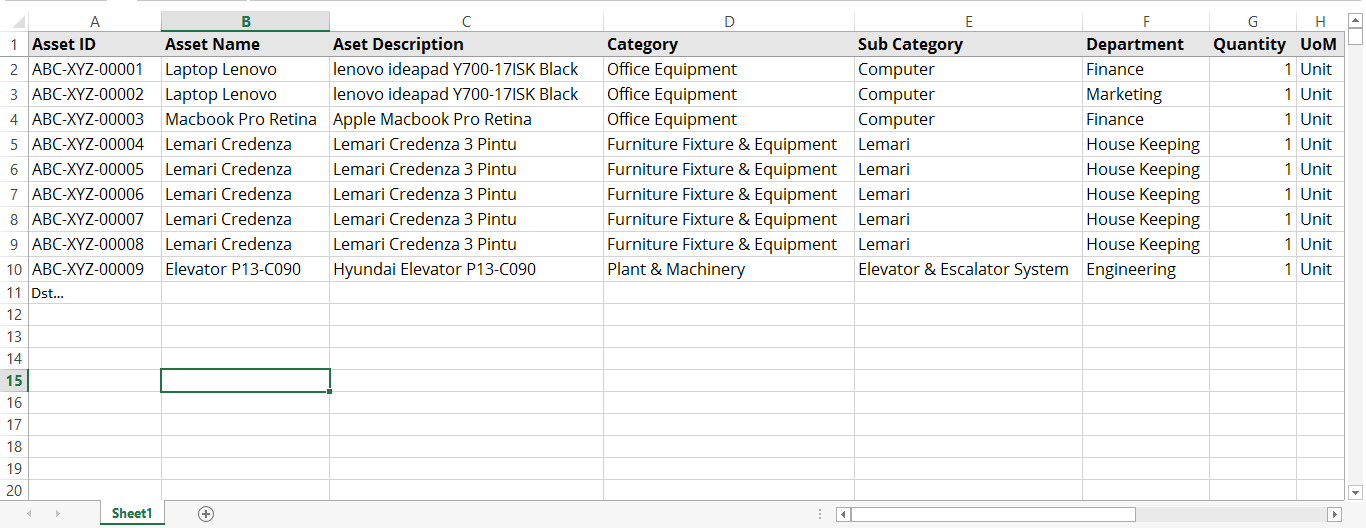Select row 11 header
Image resolution: width=1366 pixels, height=528 pixels.
tap(14, 293)
